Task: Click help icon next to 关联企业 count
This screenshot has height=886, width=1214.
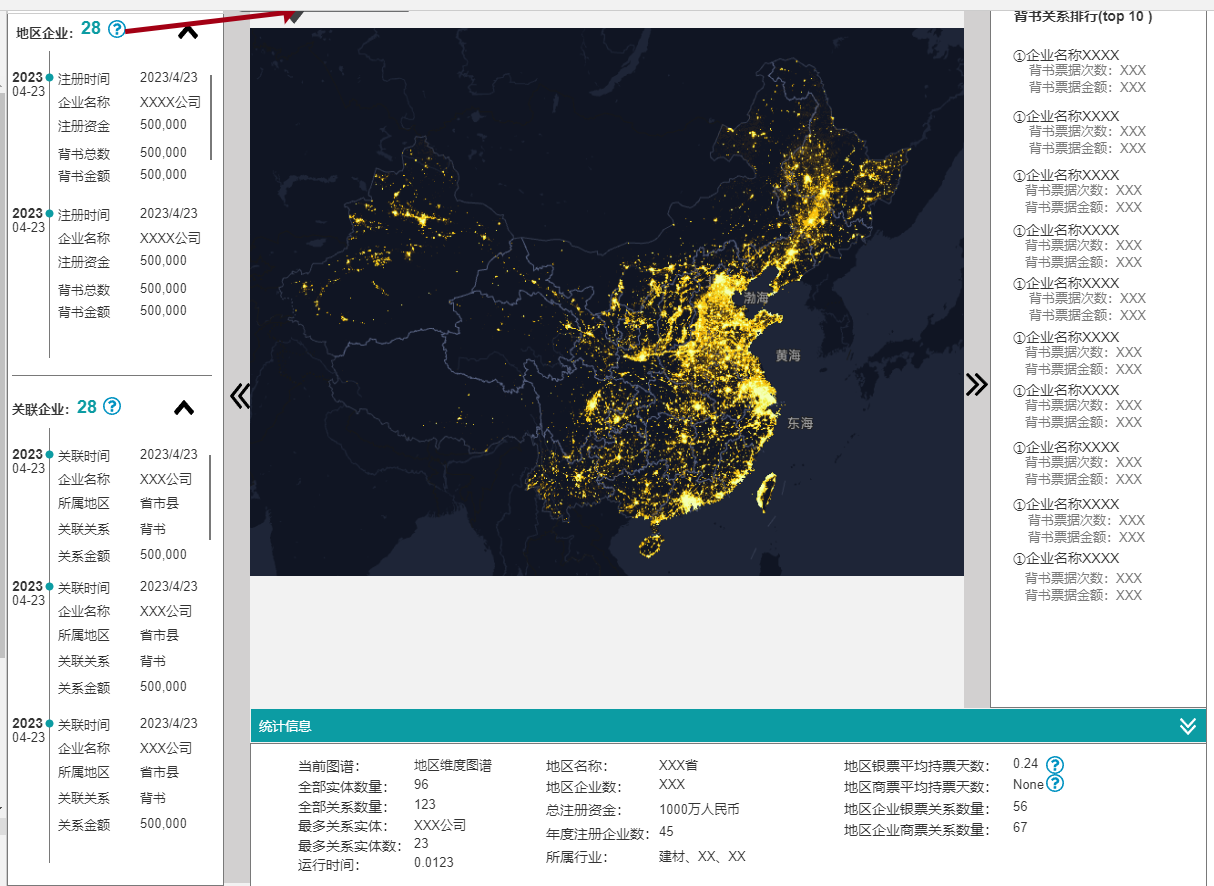Action: coord(113,406)
